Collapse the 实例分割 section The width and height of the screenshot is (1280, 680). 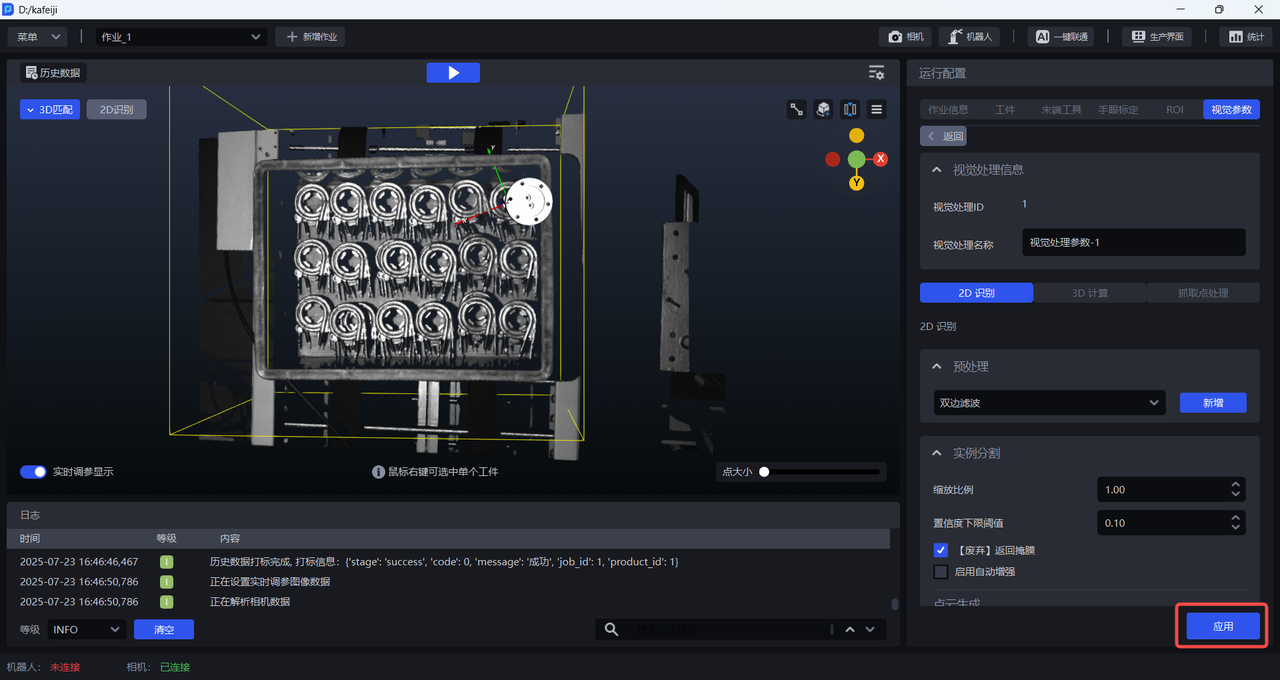[937, 453]
